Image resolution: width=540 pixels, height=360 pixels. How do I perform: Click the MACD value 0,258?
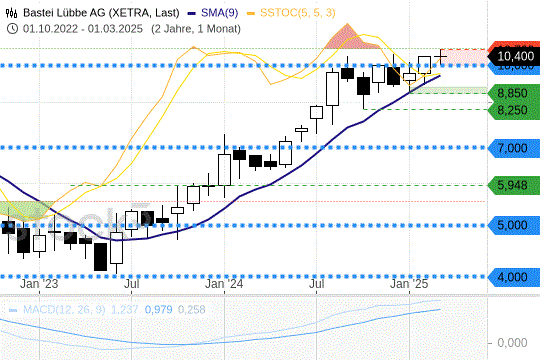(191, 309)
